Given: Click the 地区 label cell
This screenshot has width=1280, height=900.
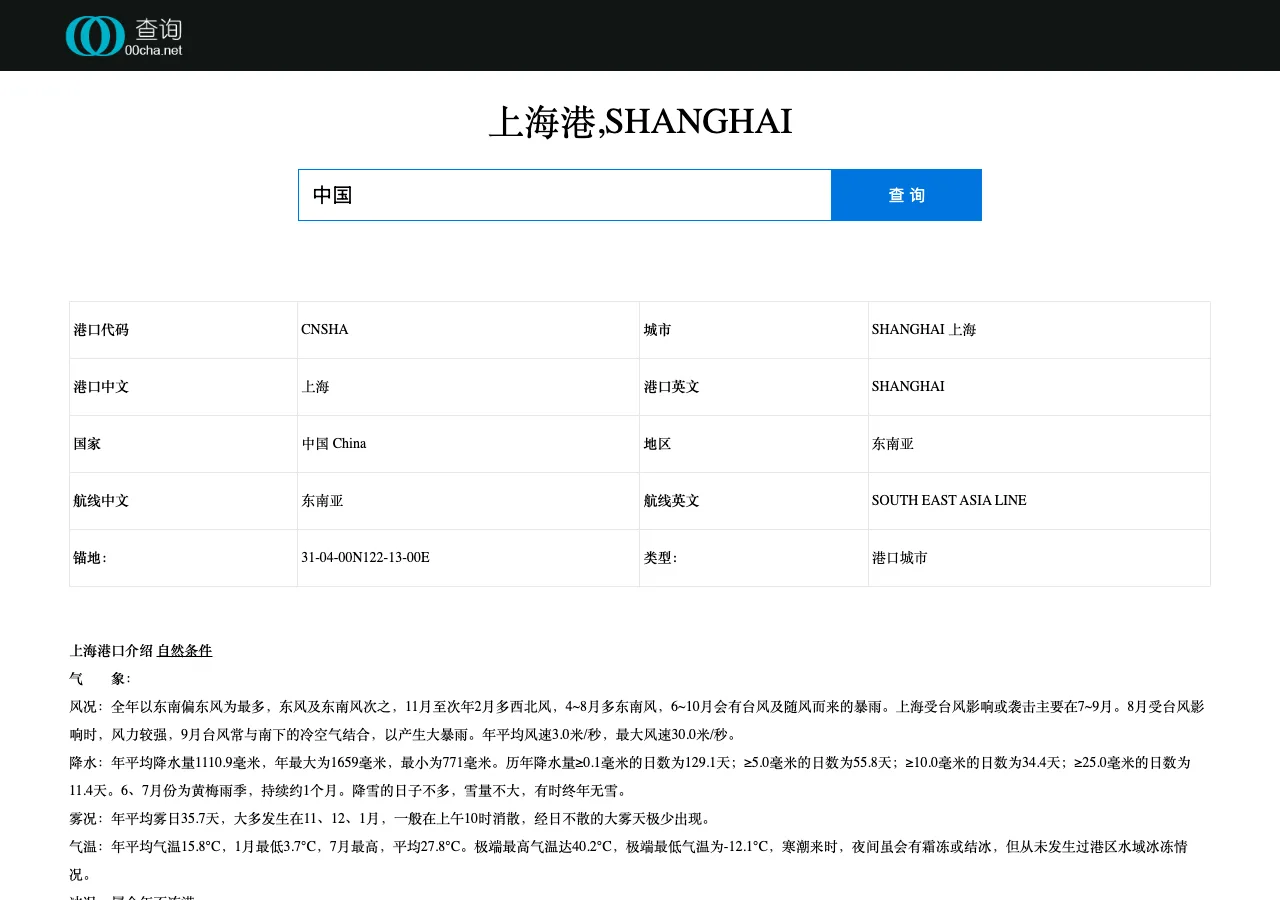Looking at the screenshot, I should coord(754,444).
